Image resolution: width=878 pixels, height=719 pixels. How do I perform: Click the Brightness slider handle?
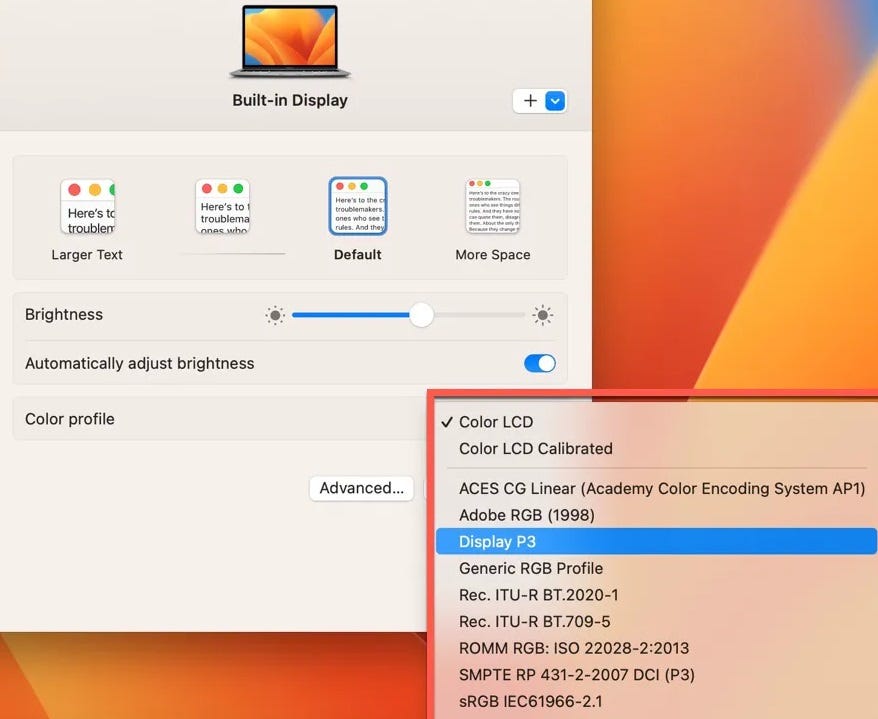pos(421,315)
